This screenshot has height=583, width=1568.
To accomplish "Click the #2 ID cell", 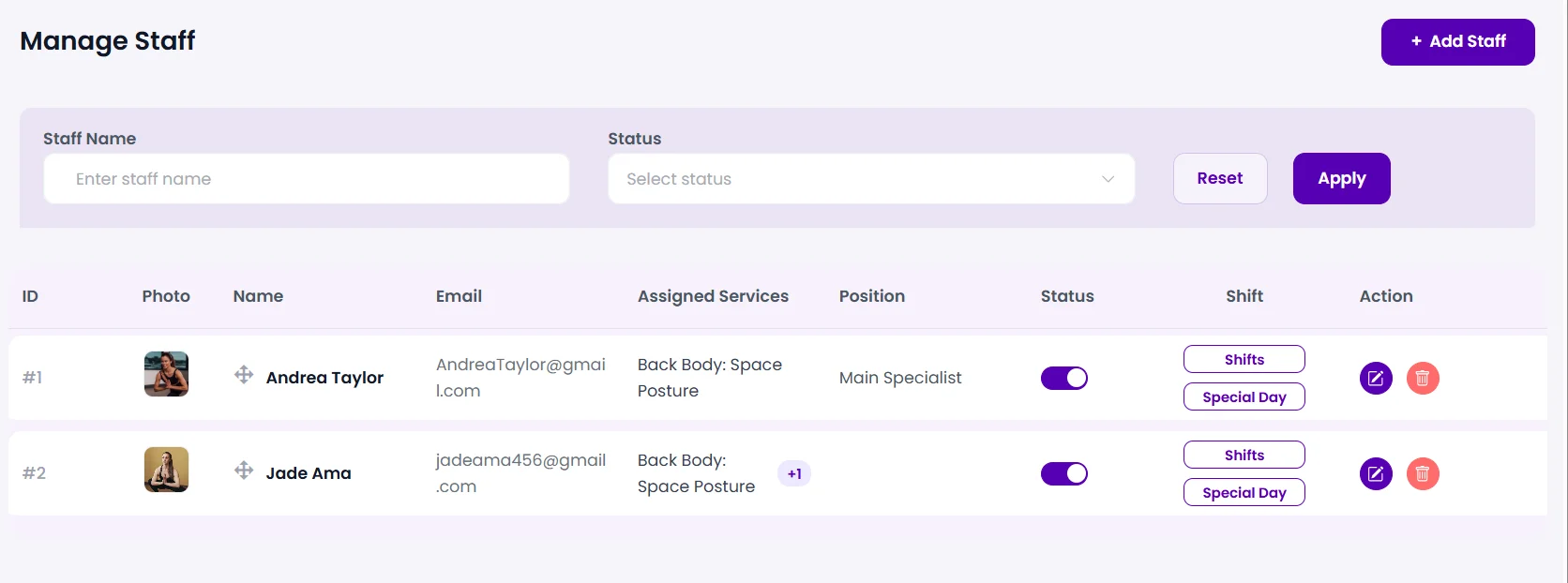I will click(34, 473).
